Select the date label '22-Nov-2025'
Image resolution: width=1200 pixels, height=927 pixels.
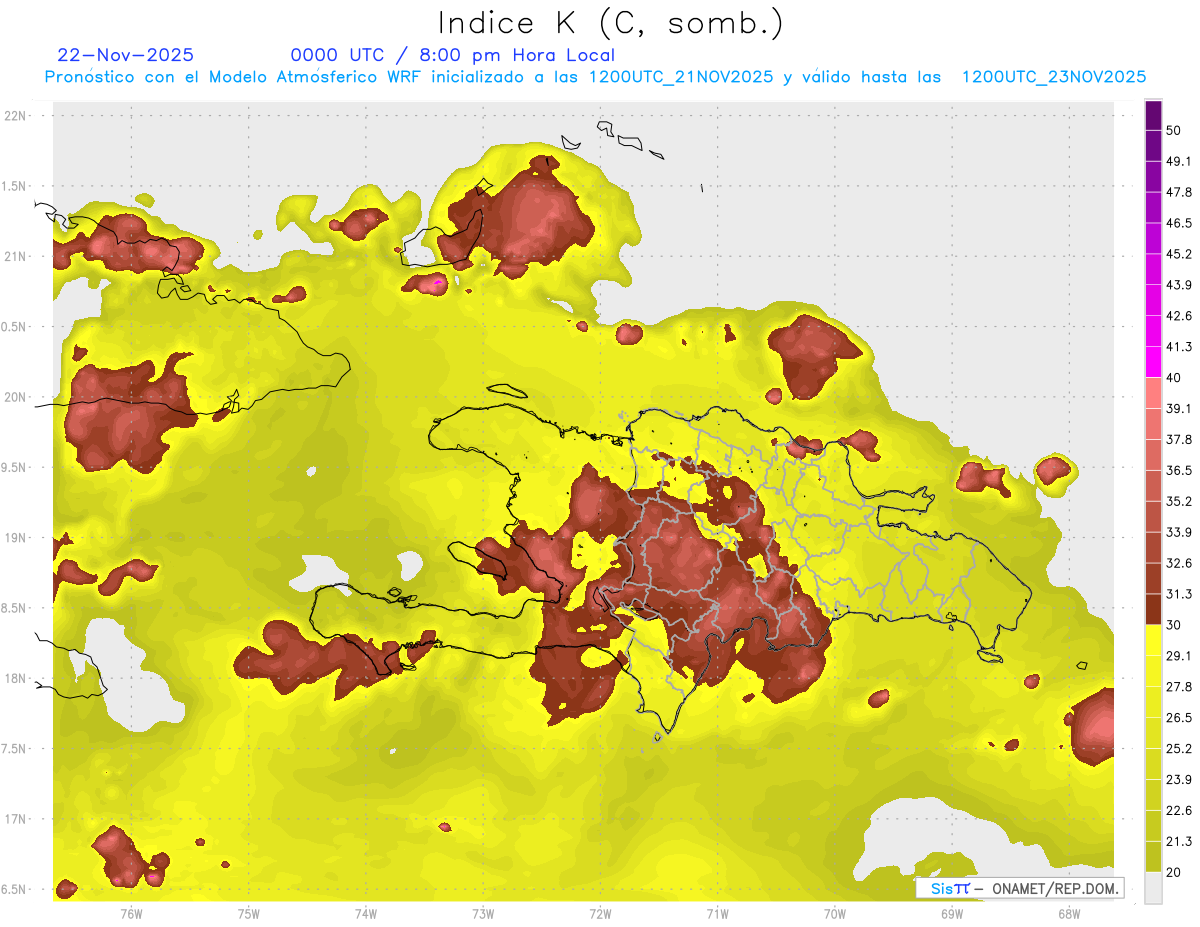click(126, 55)
